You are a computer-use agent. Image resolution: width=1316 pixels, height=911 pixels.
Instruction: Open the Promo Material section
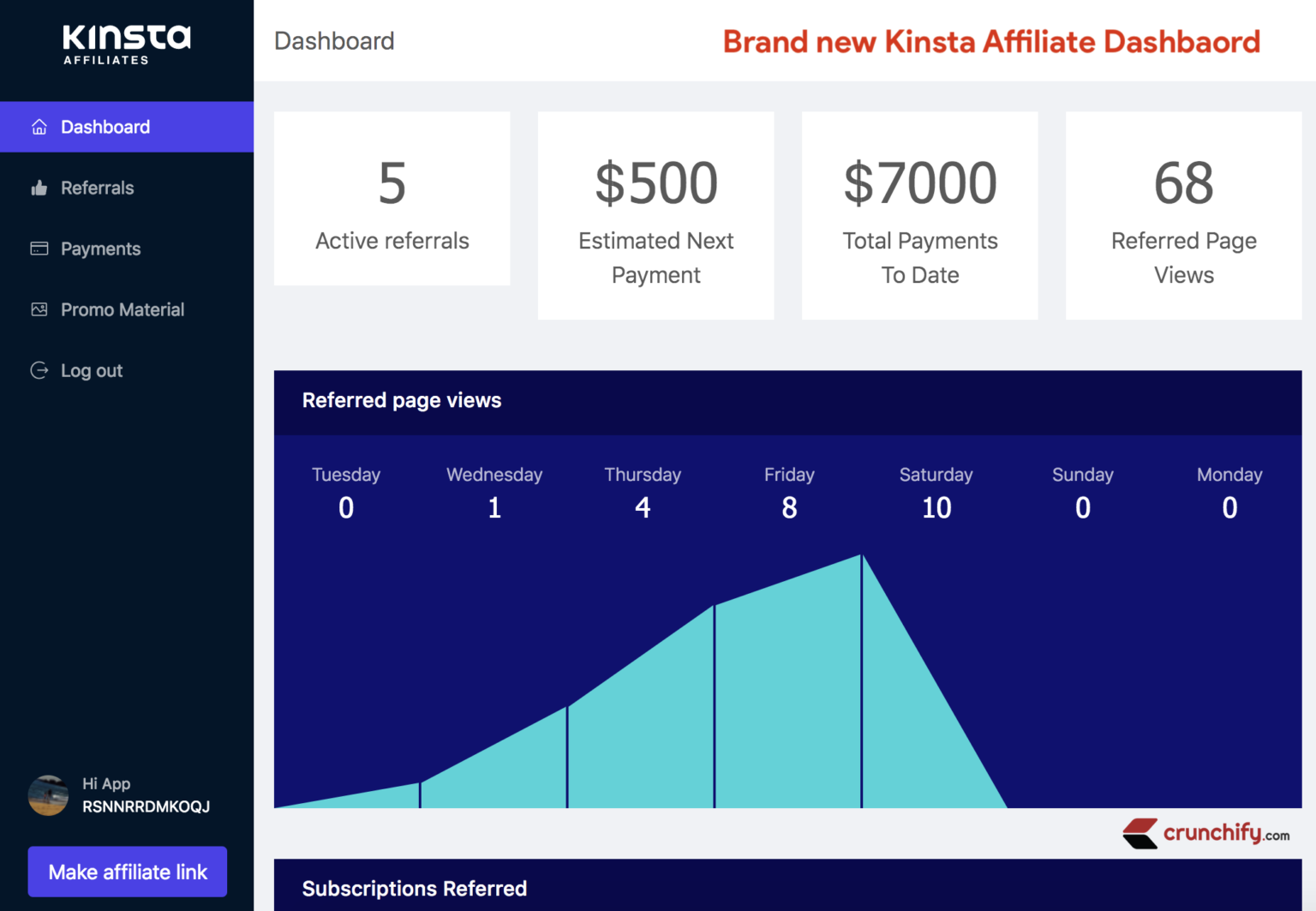pyautogui.click(x=123, y=309)
